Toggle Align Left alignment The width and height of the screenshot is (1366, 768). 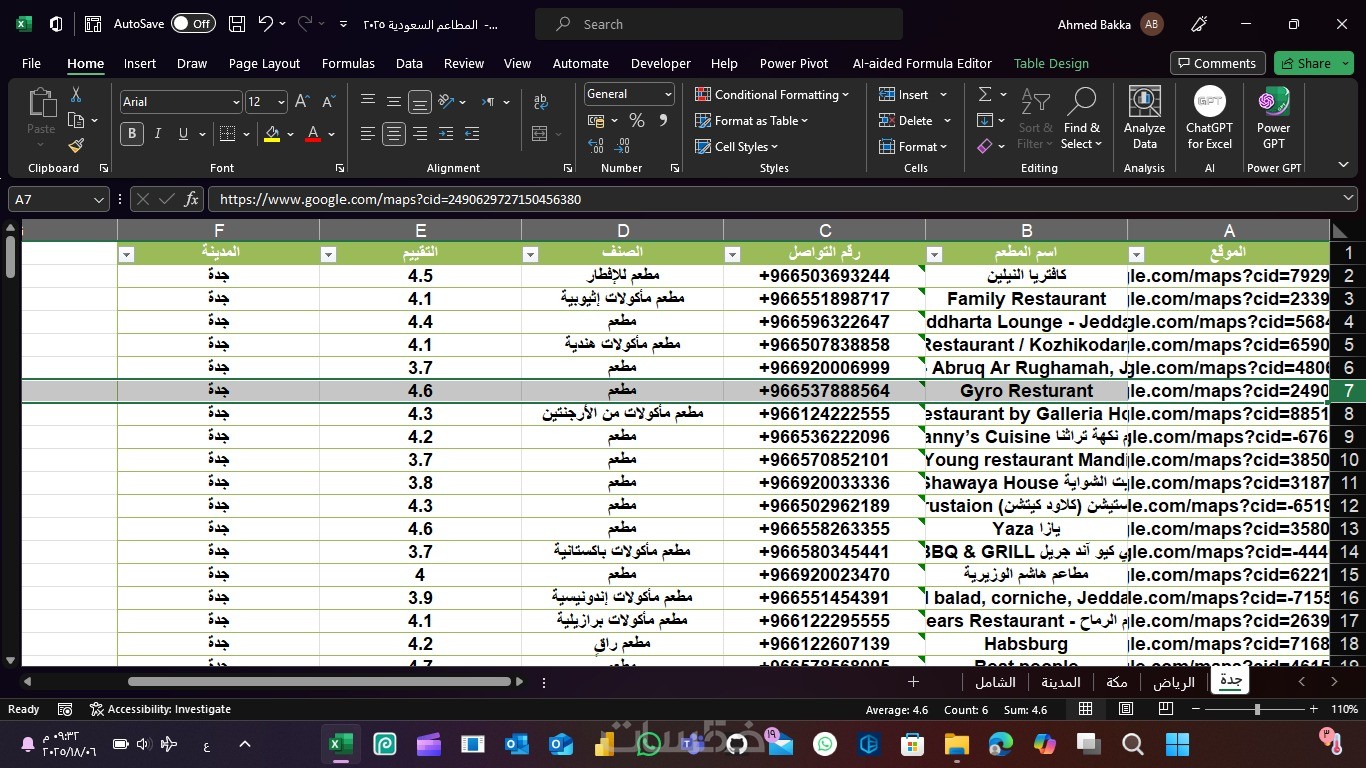coord(368,134)
